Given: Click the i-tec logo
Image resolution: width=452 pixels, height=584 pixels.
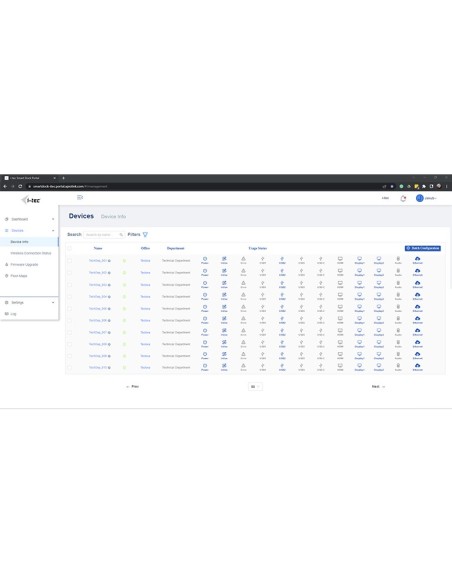Looking at the screenshot, I should point(31,200).
